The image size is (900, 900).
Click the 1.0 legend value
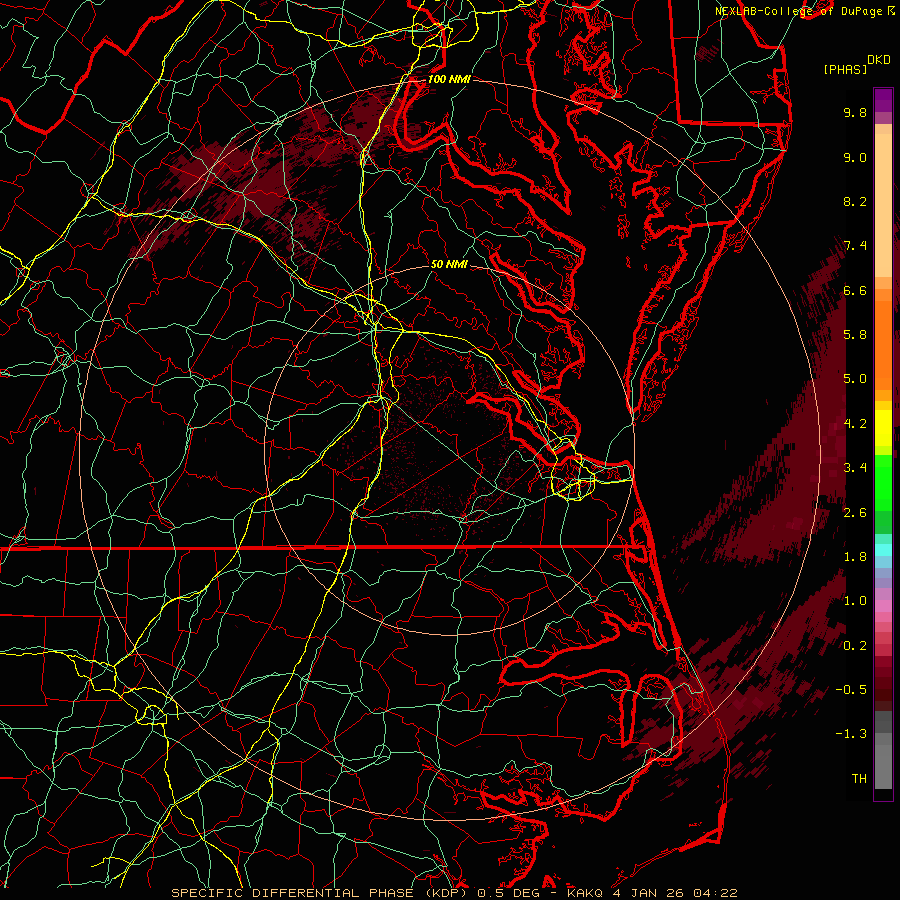[x=855, y=601]
